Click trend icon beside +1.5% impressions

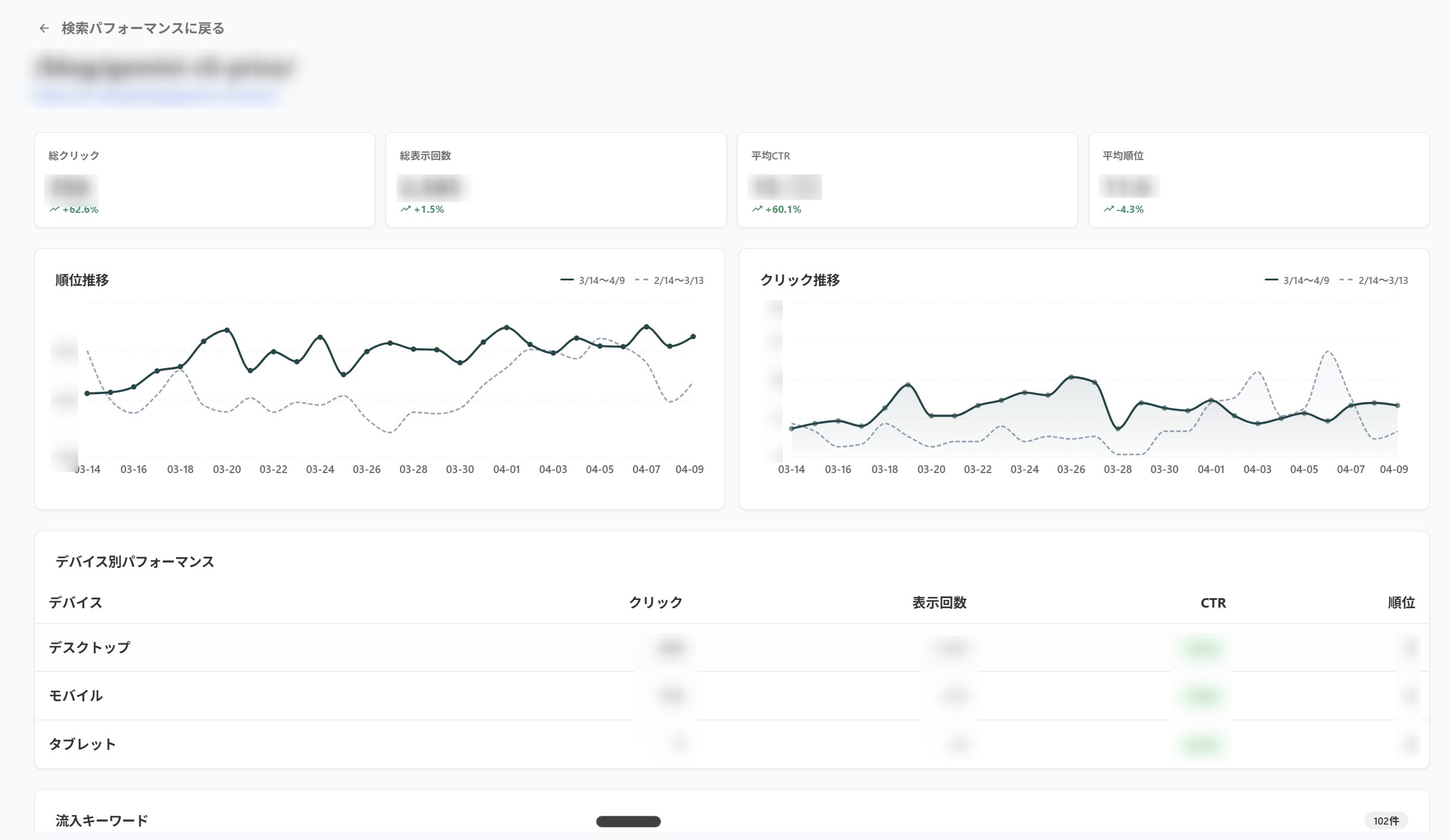[406, 209]
